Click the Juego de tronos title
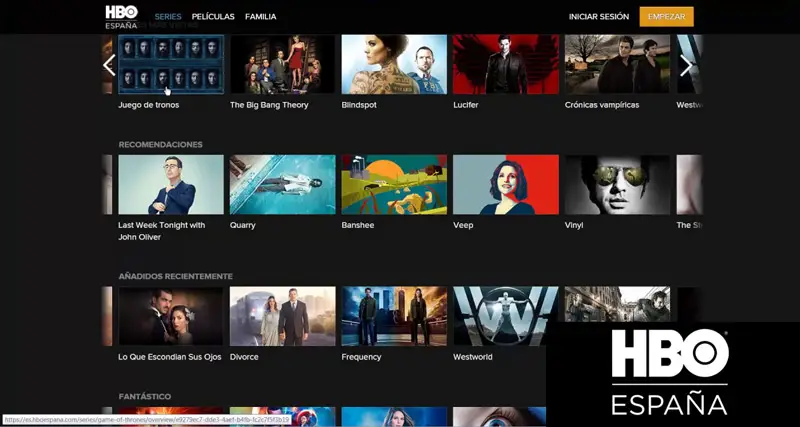 (x=148, y=105)
